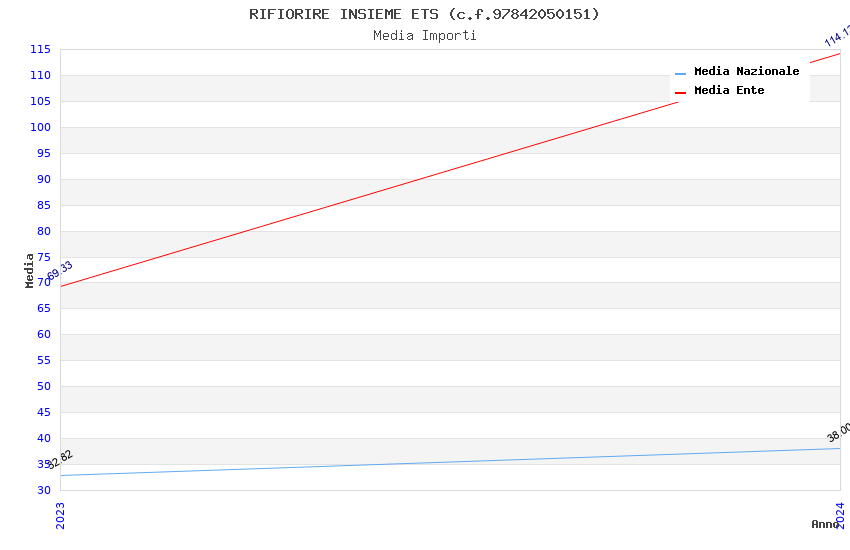Click the Anno axis title
Image resolution: width=850 pixels, height=550 pixels.
point(825,524)
